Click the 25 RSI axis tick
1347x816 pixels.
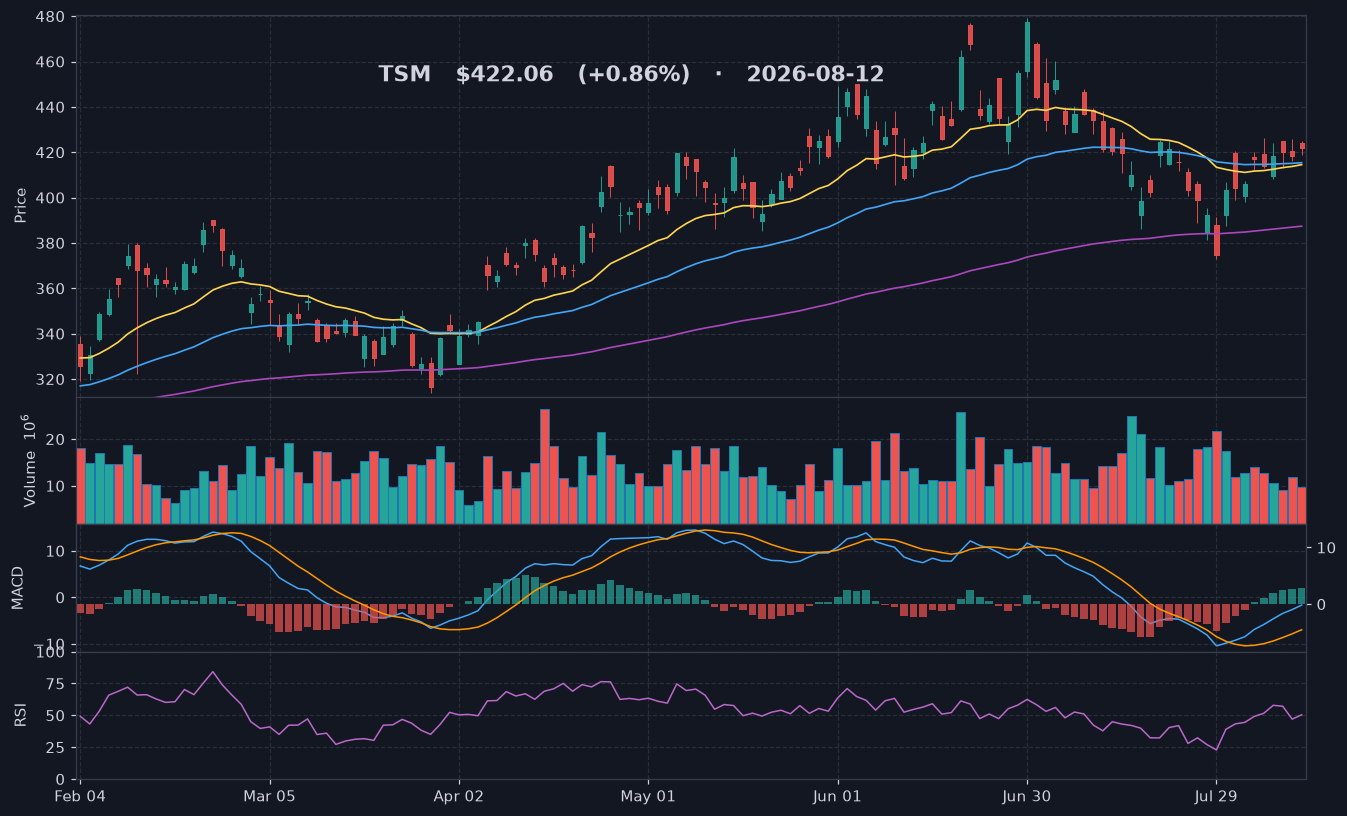coord(56,748)
